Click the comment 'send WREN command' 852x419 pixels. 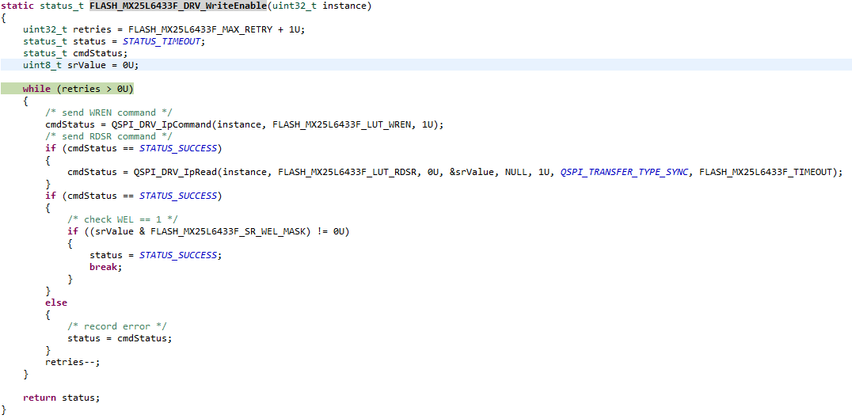click(x=109, y=112)
